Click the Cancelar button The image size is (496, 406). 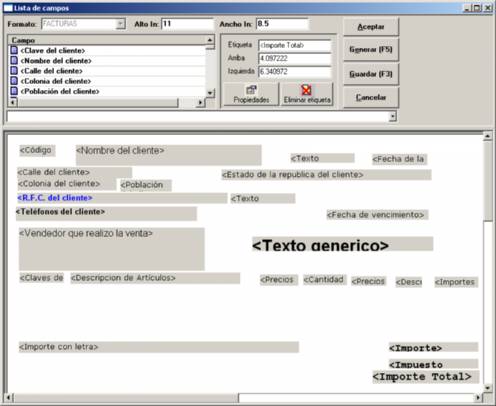pyautogui.click(x=371, y=97)
